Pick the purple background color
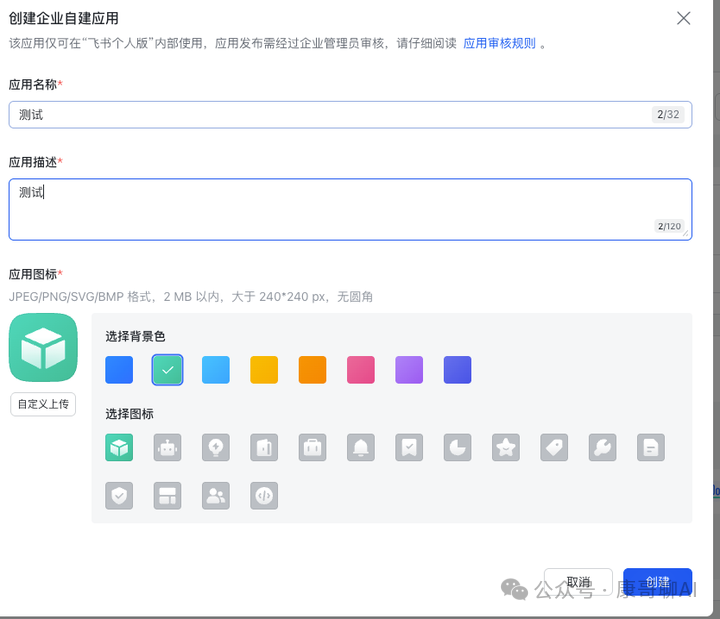This screenshot has height=619, width=720. click(409, 370)
